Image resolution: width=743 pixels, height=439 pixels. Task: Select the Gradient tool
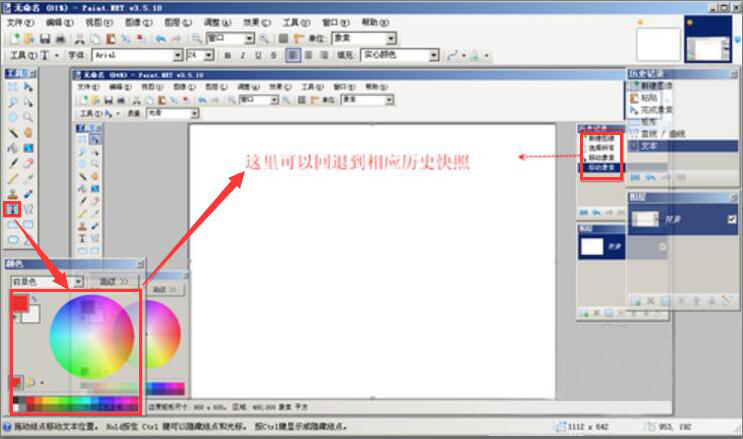click(x=28, y=148)
